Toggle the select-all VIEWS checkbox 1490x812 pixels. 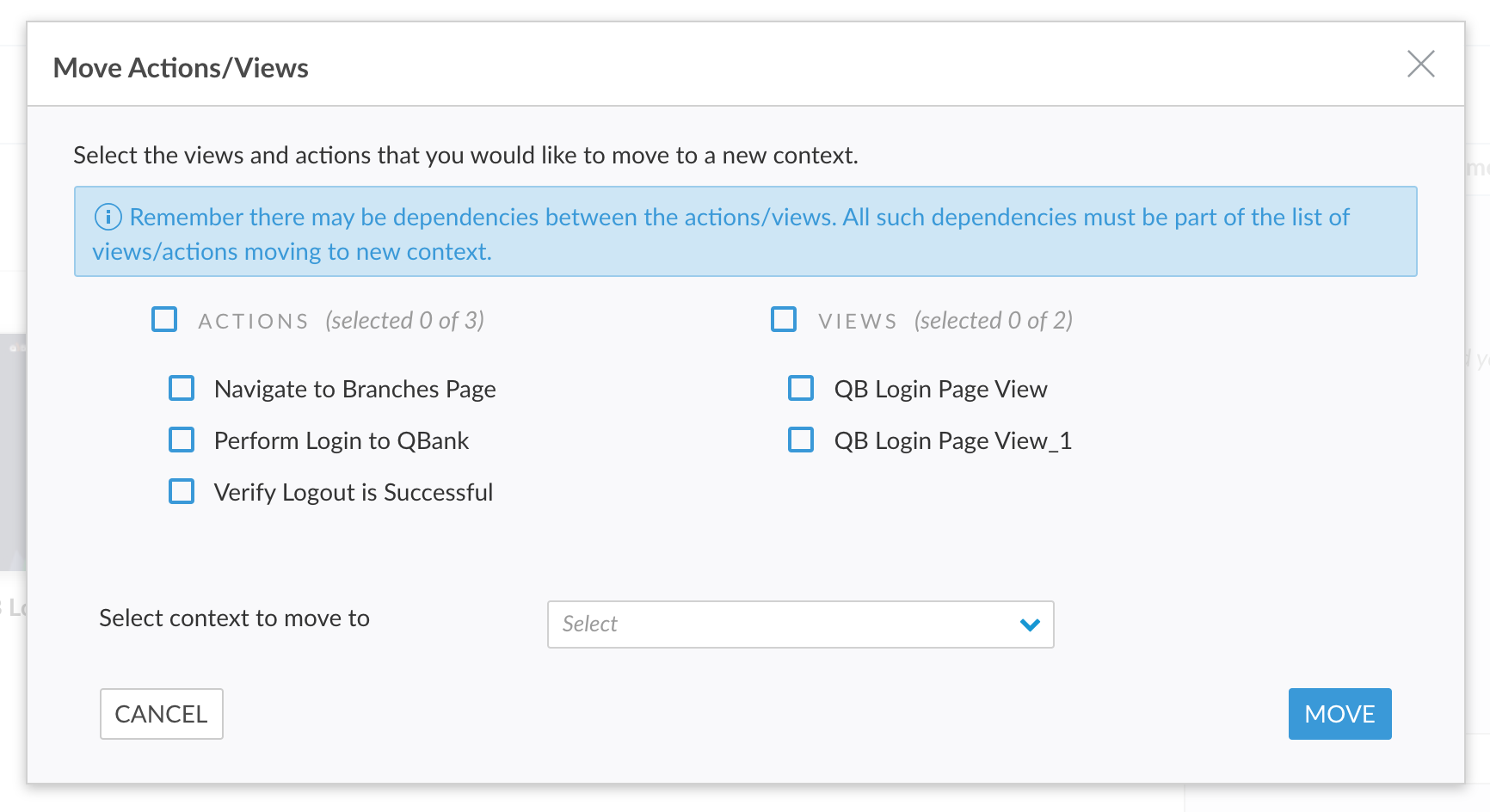coord(784,320)
